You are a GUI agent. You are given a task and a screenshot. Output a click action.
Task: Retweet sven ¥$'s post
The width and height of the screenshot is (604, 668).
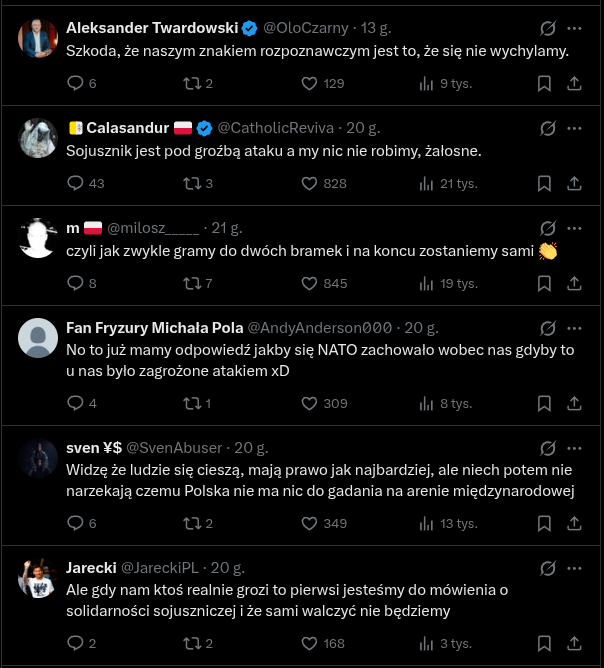click(x=191, y=524)
